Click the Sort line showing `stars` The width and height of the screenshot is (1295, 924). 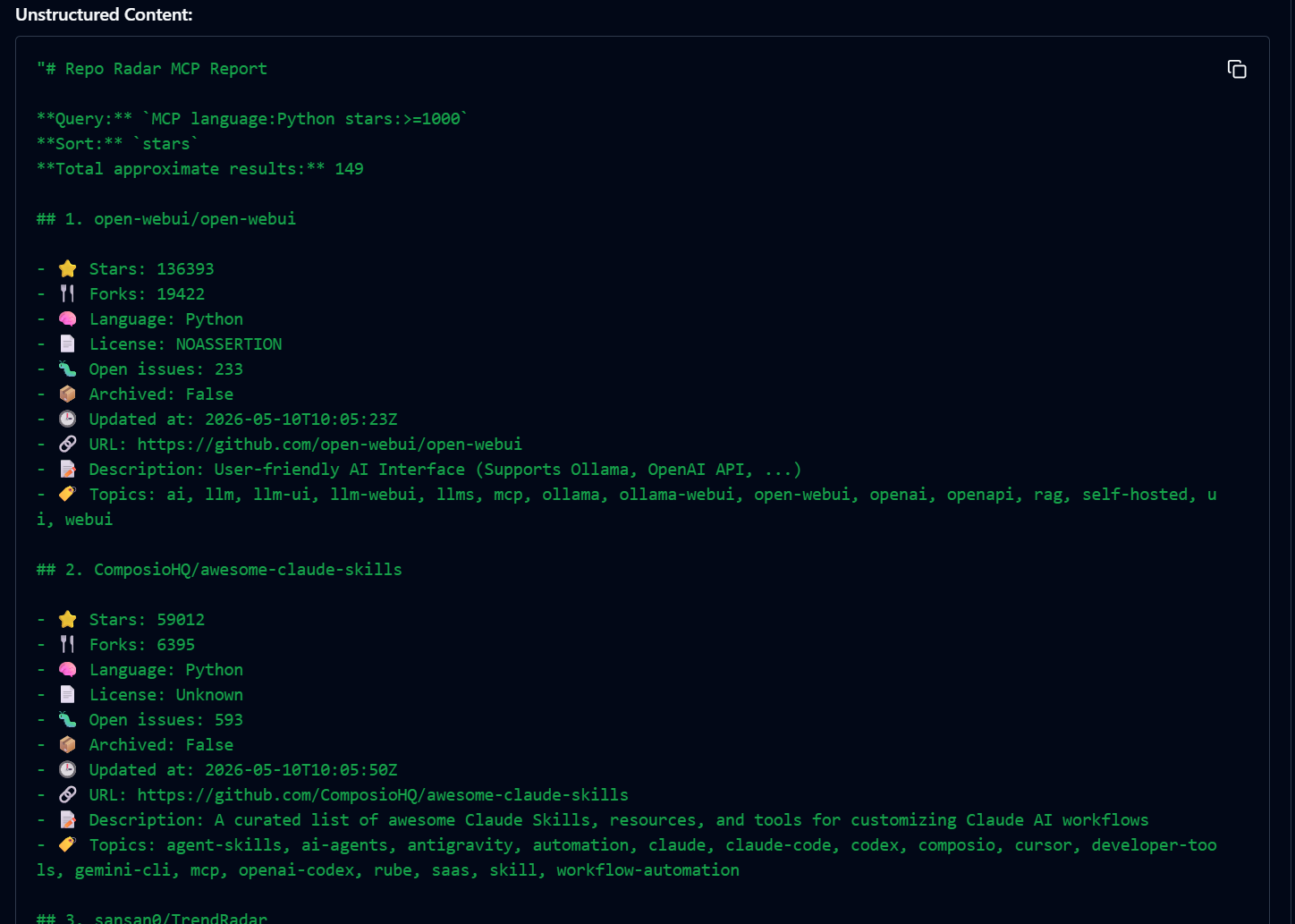118,144
